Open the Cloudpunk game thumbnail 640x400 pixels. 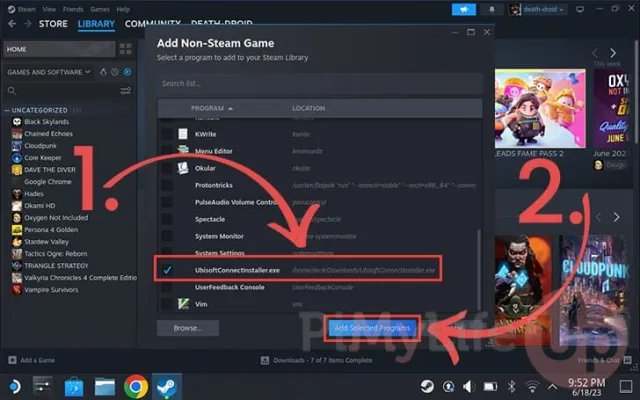coord(593,290)
